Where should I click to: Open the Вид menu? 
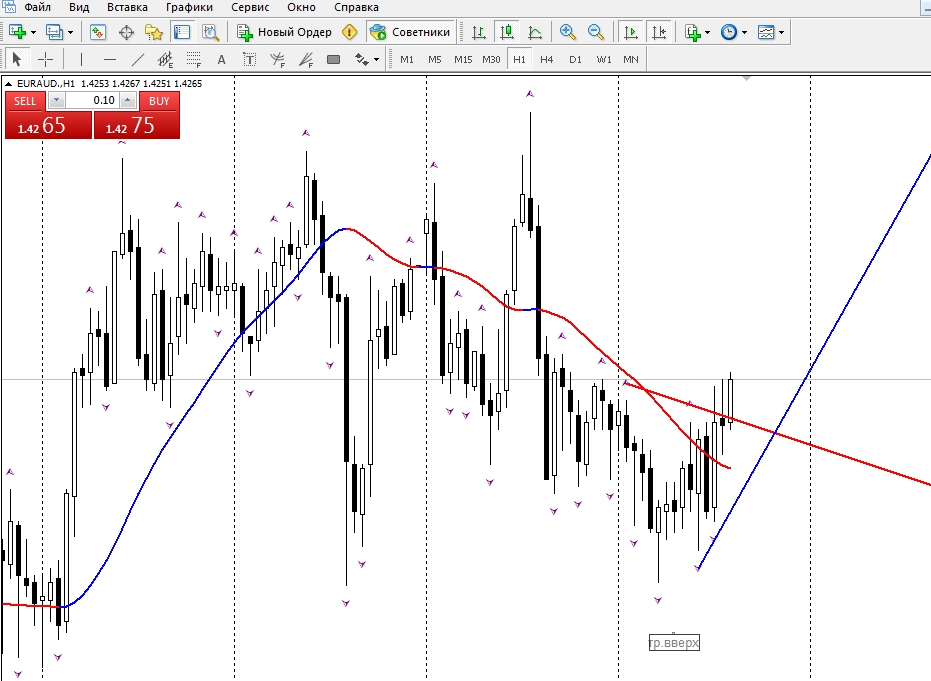pos(79,7)
